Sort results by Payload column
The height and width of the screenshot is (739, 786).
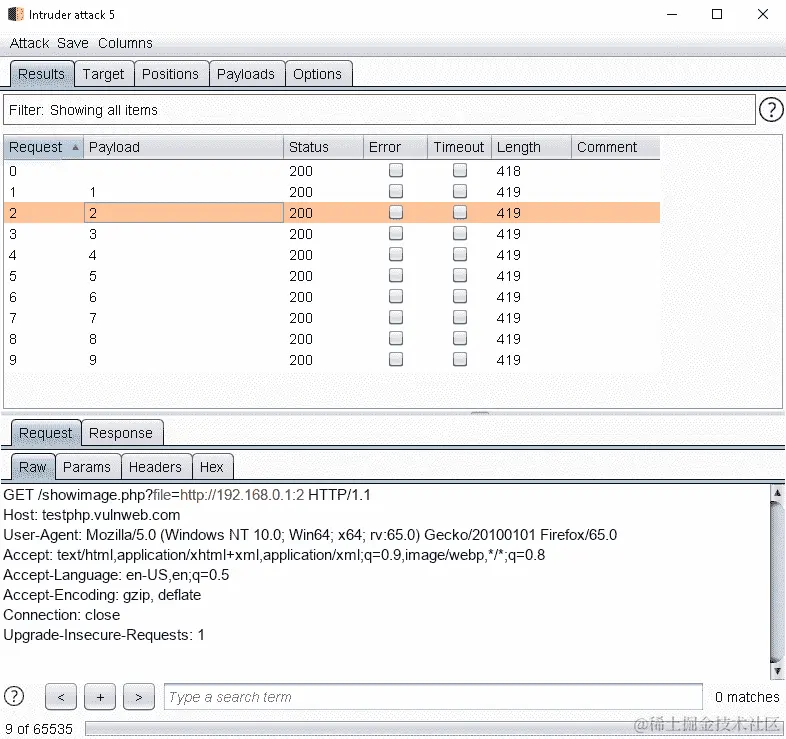pos(183,147)
